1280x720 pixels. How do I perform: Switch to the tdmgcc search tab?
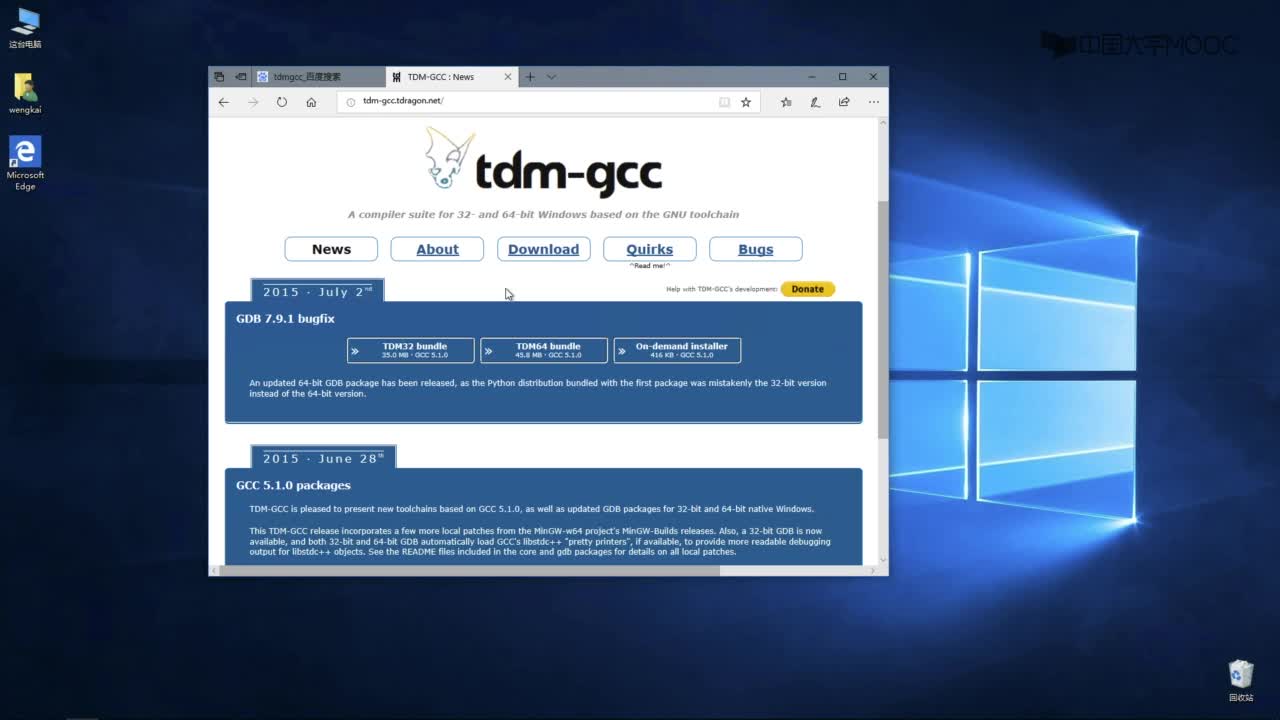point(319,77)
